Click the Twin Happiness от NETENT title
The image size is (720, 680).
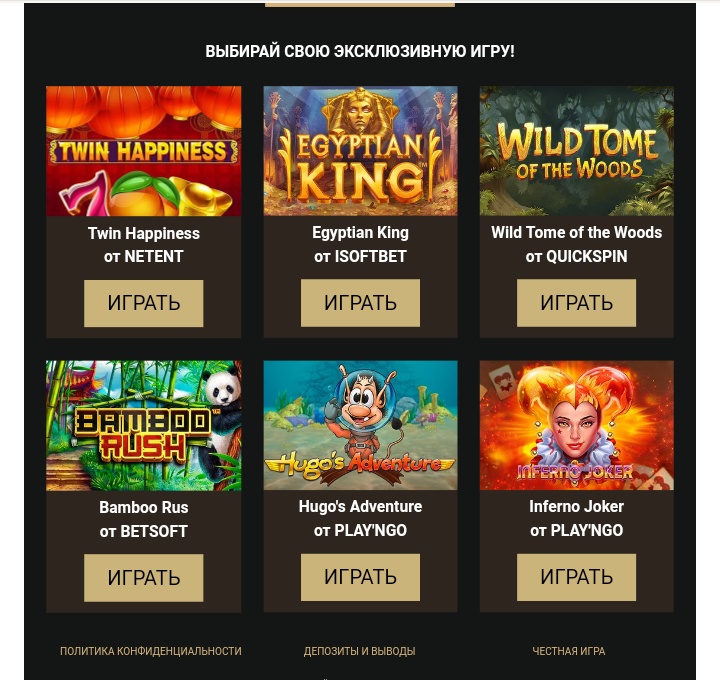[x=144, y=245]
